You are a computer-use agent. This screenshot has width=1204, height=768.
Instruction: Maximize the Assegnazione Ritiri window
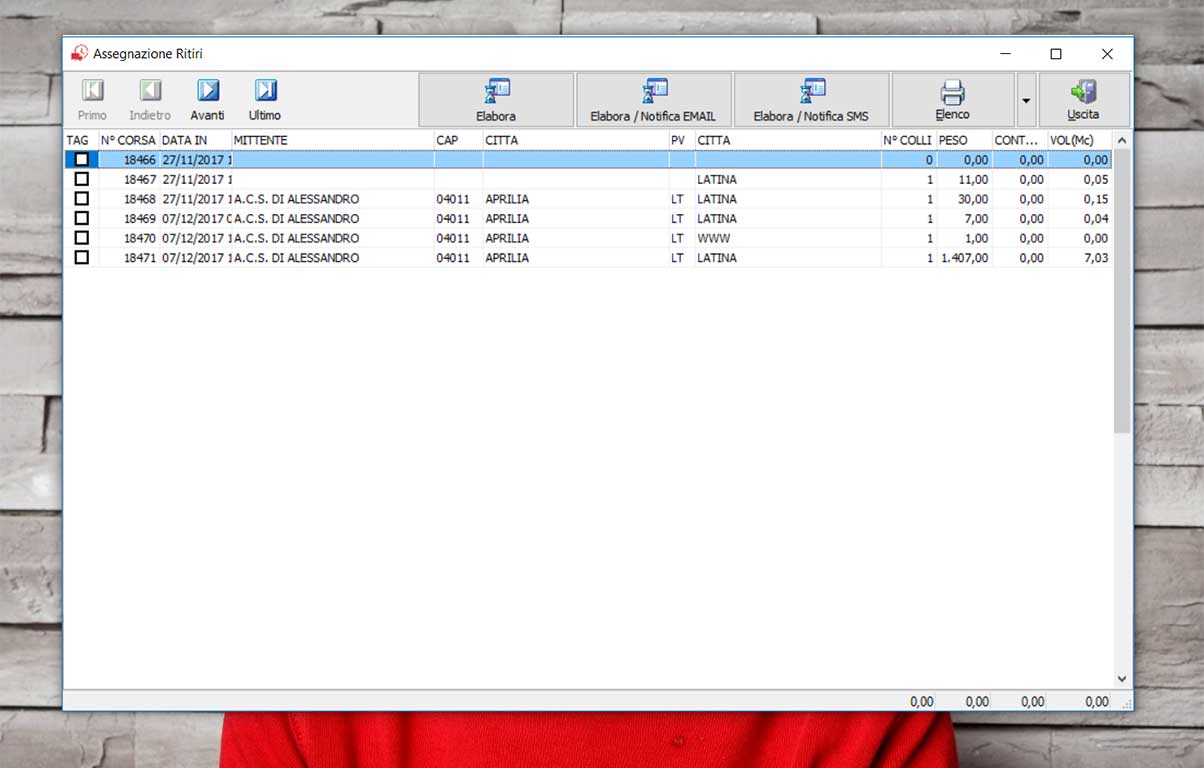pyautogui.click(x=1056, y=54)
